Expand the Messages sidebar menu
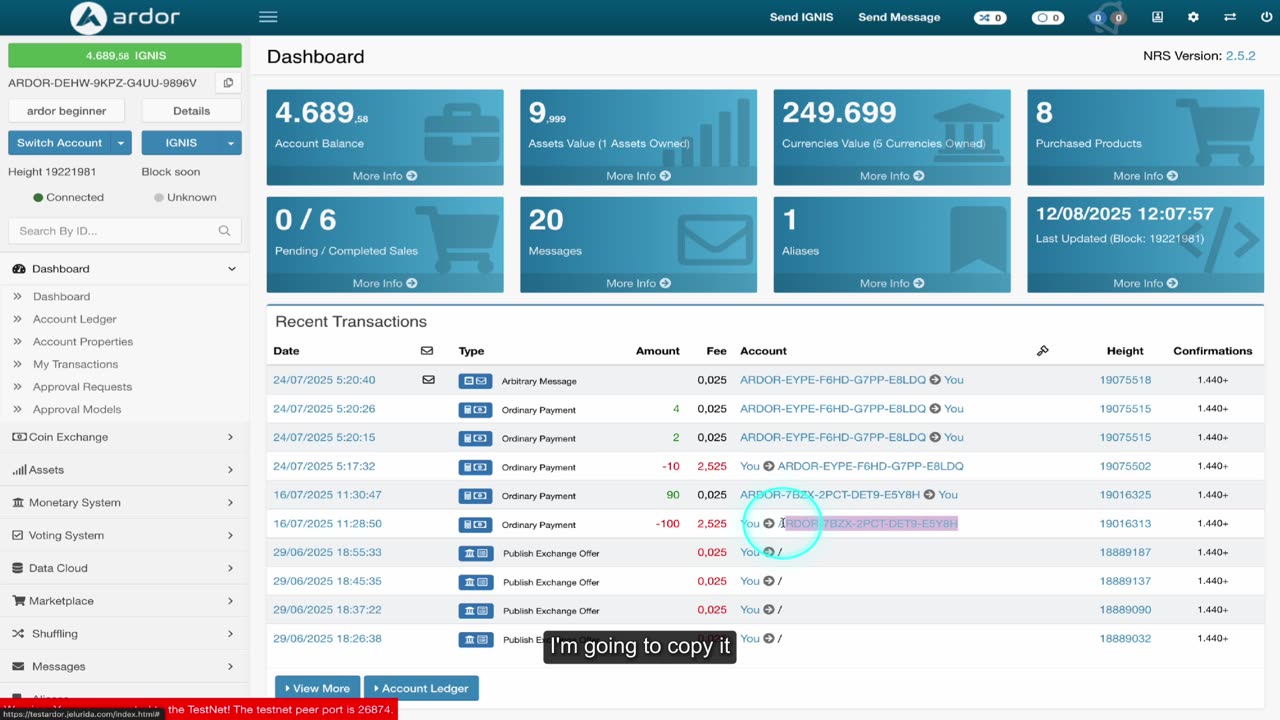The height and width of the screenshot is (720, 1280). point(125,667)
